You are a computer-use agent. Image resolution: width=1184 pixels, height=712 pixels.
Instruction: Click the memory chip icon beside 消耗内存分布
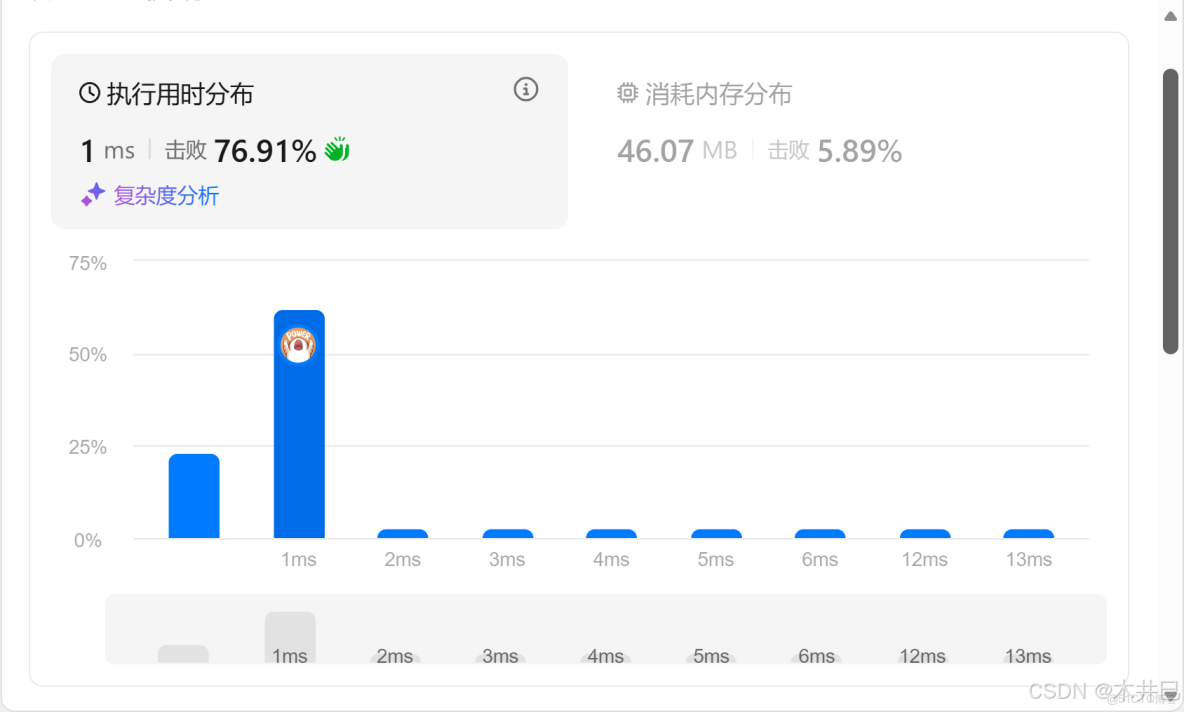pos(626,92)
